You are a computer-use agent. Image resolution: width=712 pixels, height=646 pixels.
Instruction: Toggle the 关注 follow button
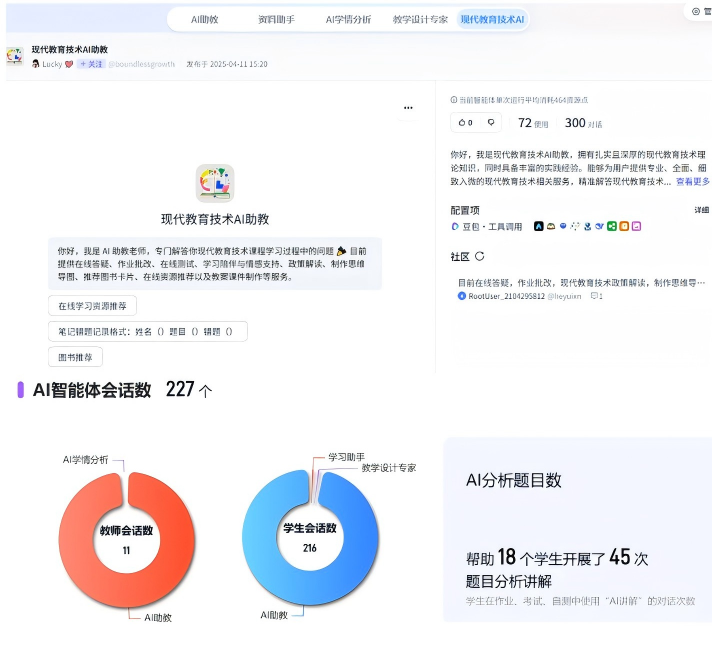pos(91,63)
